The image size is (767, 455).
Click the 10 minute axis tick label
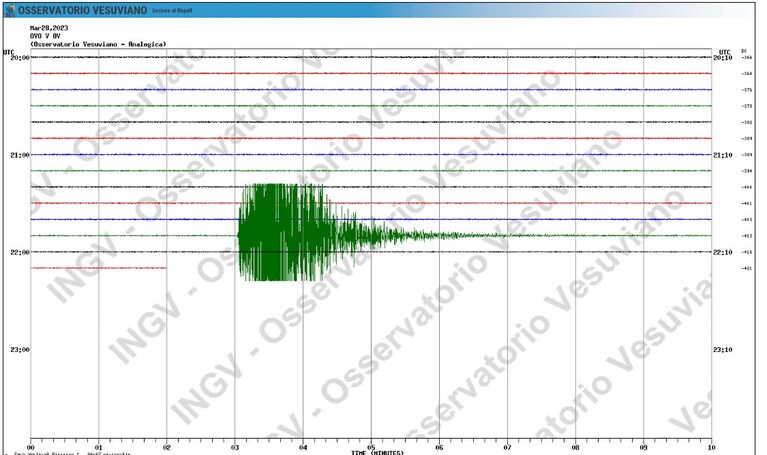coord(711,447)
